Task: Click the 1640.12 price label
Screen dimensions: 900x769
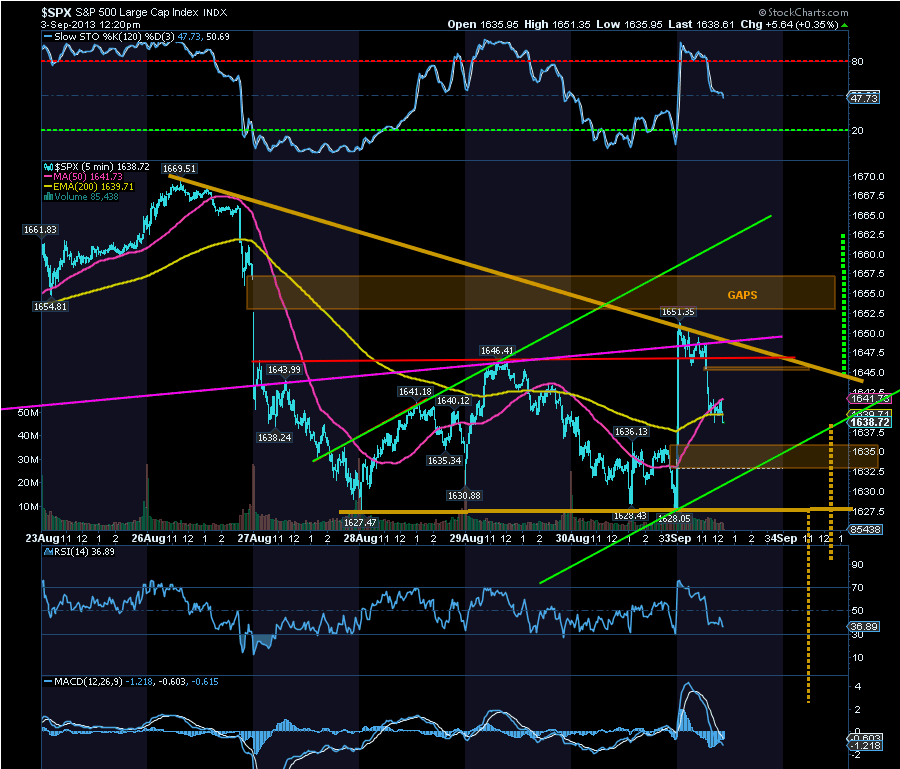Action: pos(453,401)
